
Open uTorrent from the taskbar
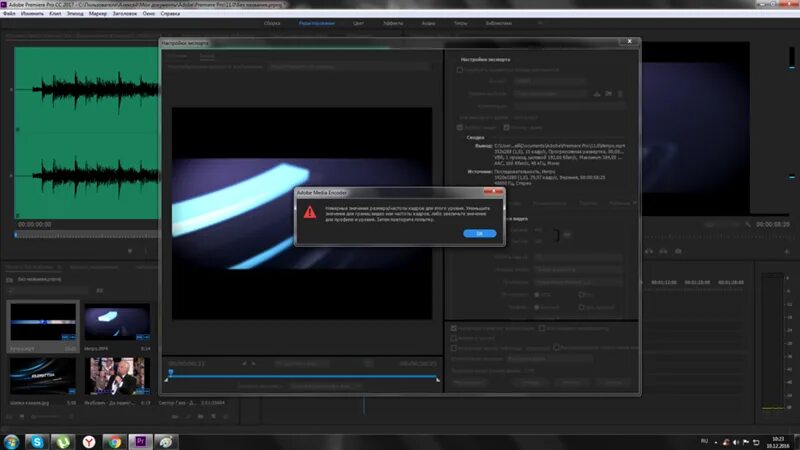[x=63, y=442]
